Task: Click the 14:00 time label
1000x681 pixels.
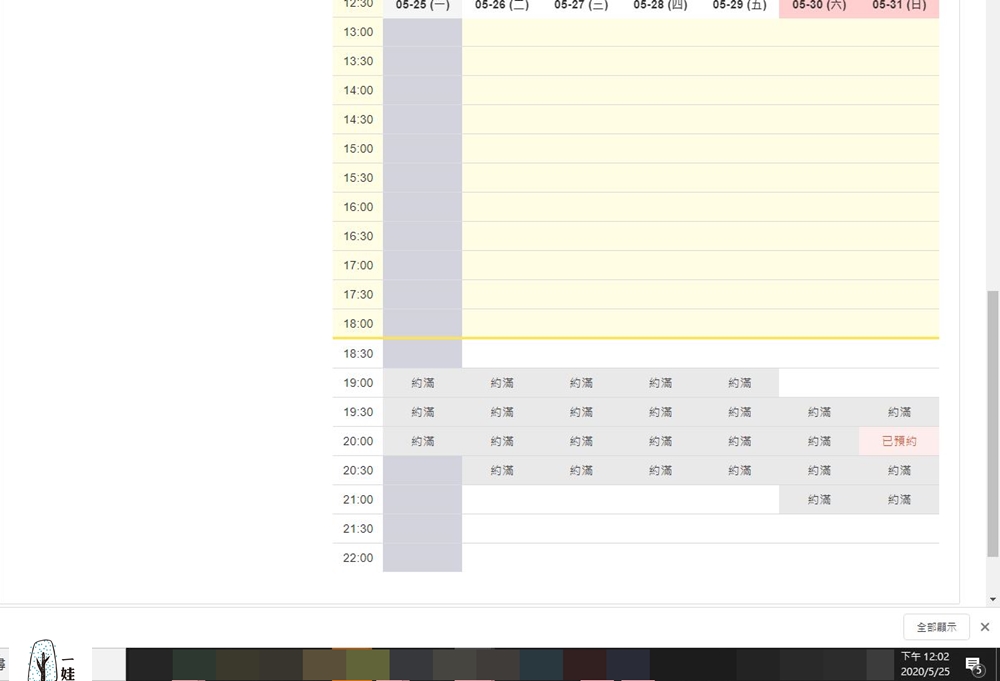Action: 358,91
